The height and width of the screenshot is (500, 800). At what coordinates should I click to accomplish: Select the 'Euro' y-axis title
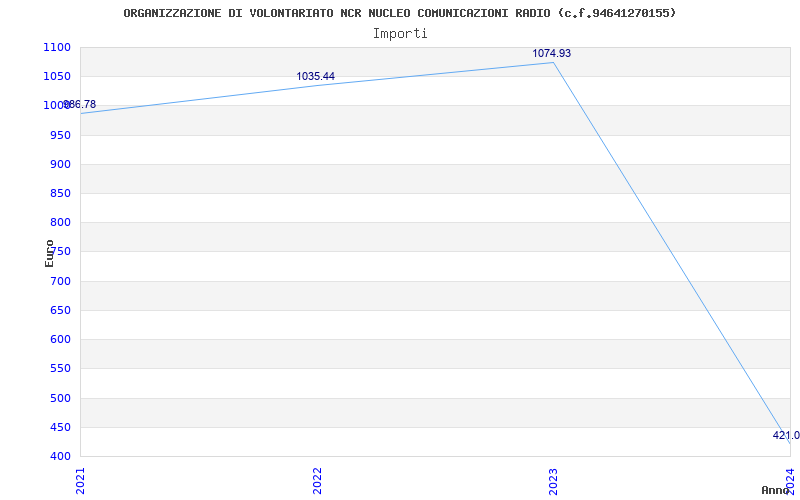pos(49,253)
